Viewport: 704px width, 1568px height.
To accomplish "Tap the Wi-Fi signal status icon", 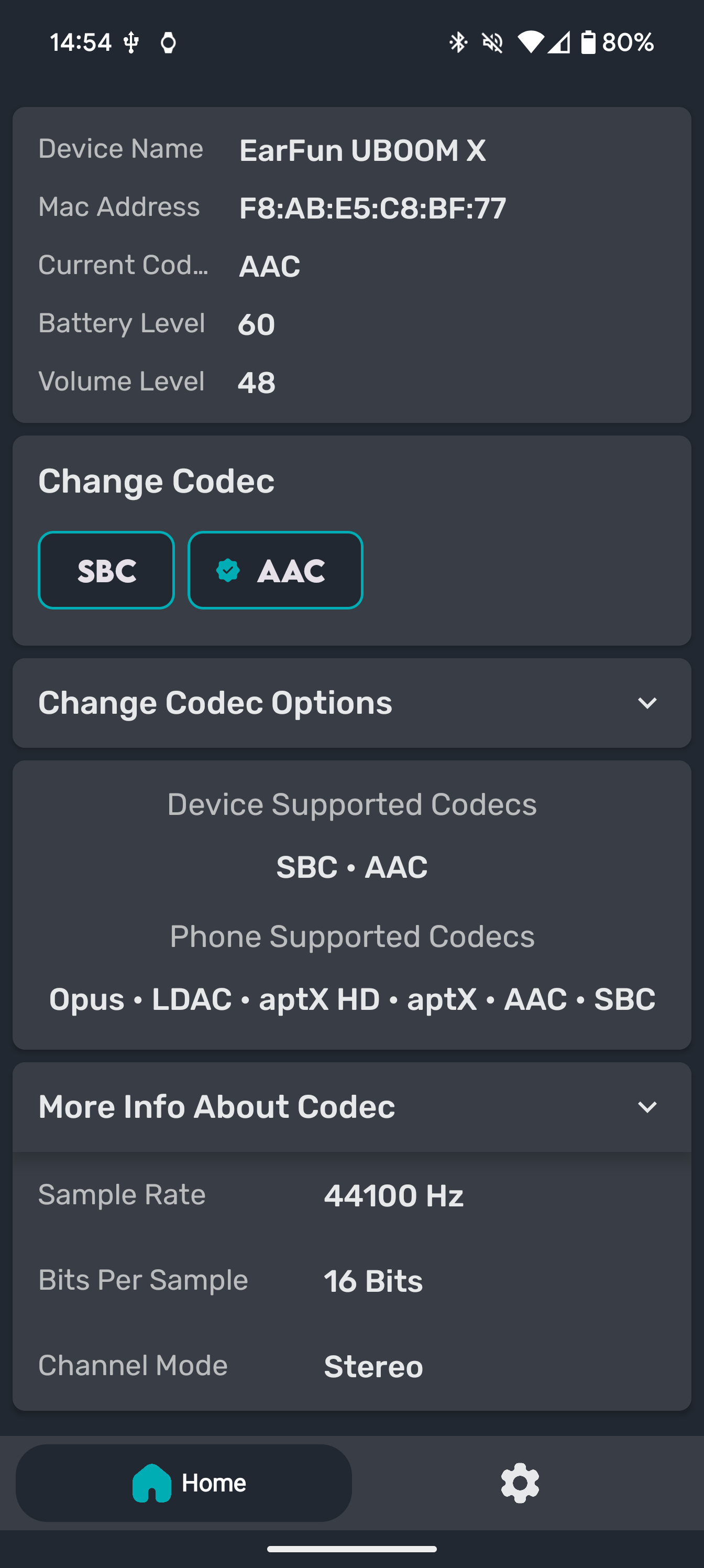I will tap(530, 42).
